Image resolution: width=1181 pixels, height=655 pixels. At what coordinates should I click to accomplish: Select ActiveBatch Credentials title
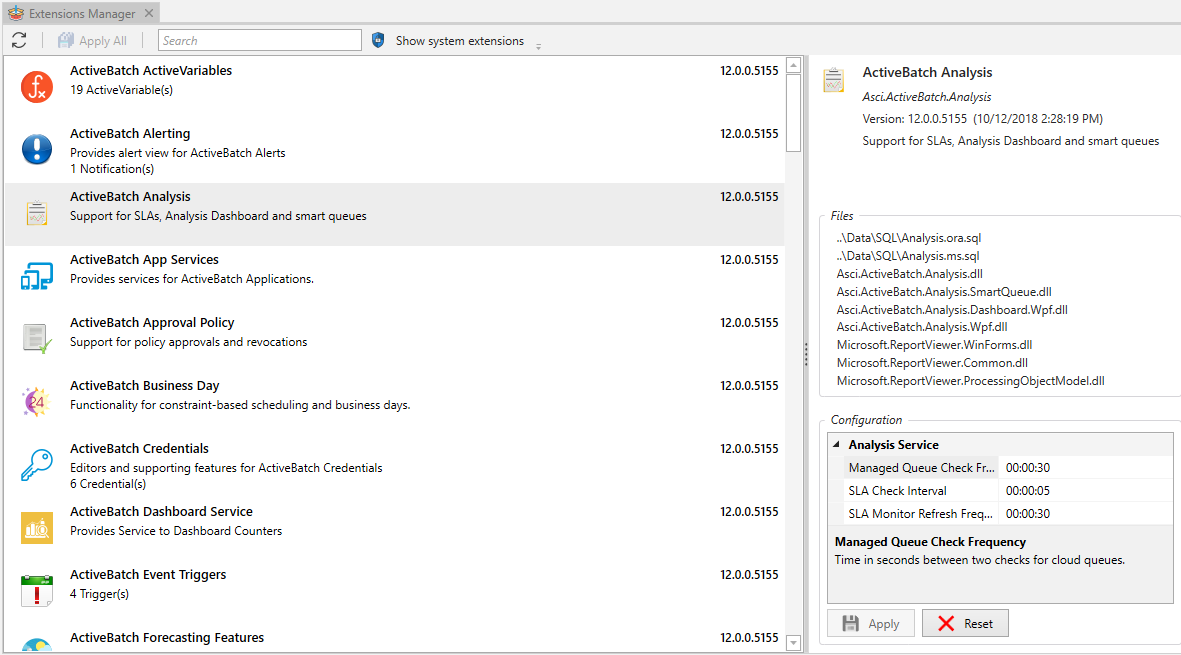tap(139, 449)
